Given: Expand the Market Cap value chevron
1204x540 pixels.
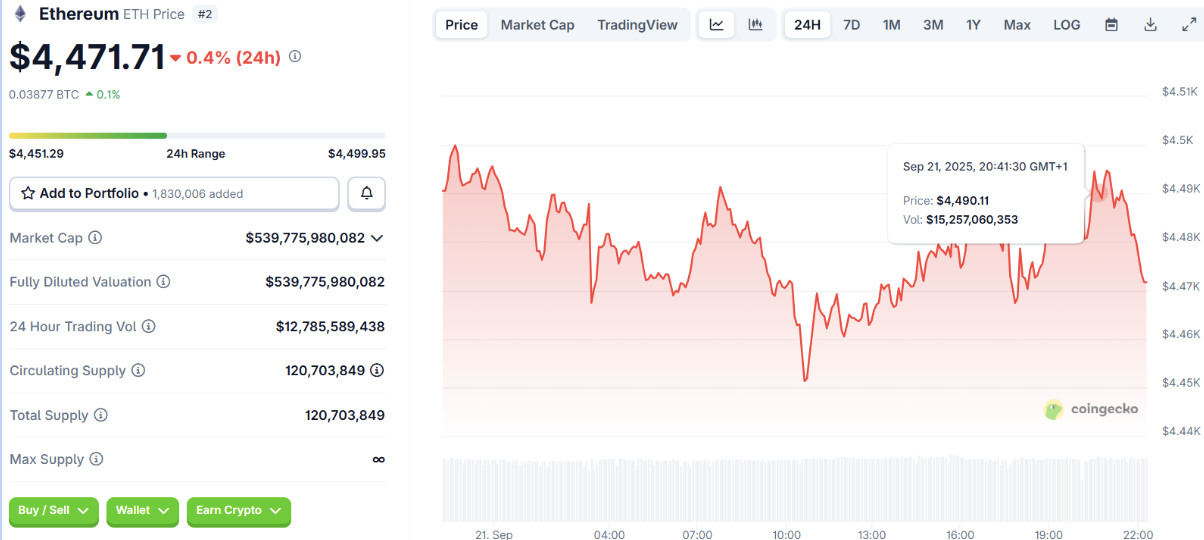Looking at the screenshot, I should pyautogui.click(x=377, y=238).
